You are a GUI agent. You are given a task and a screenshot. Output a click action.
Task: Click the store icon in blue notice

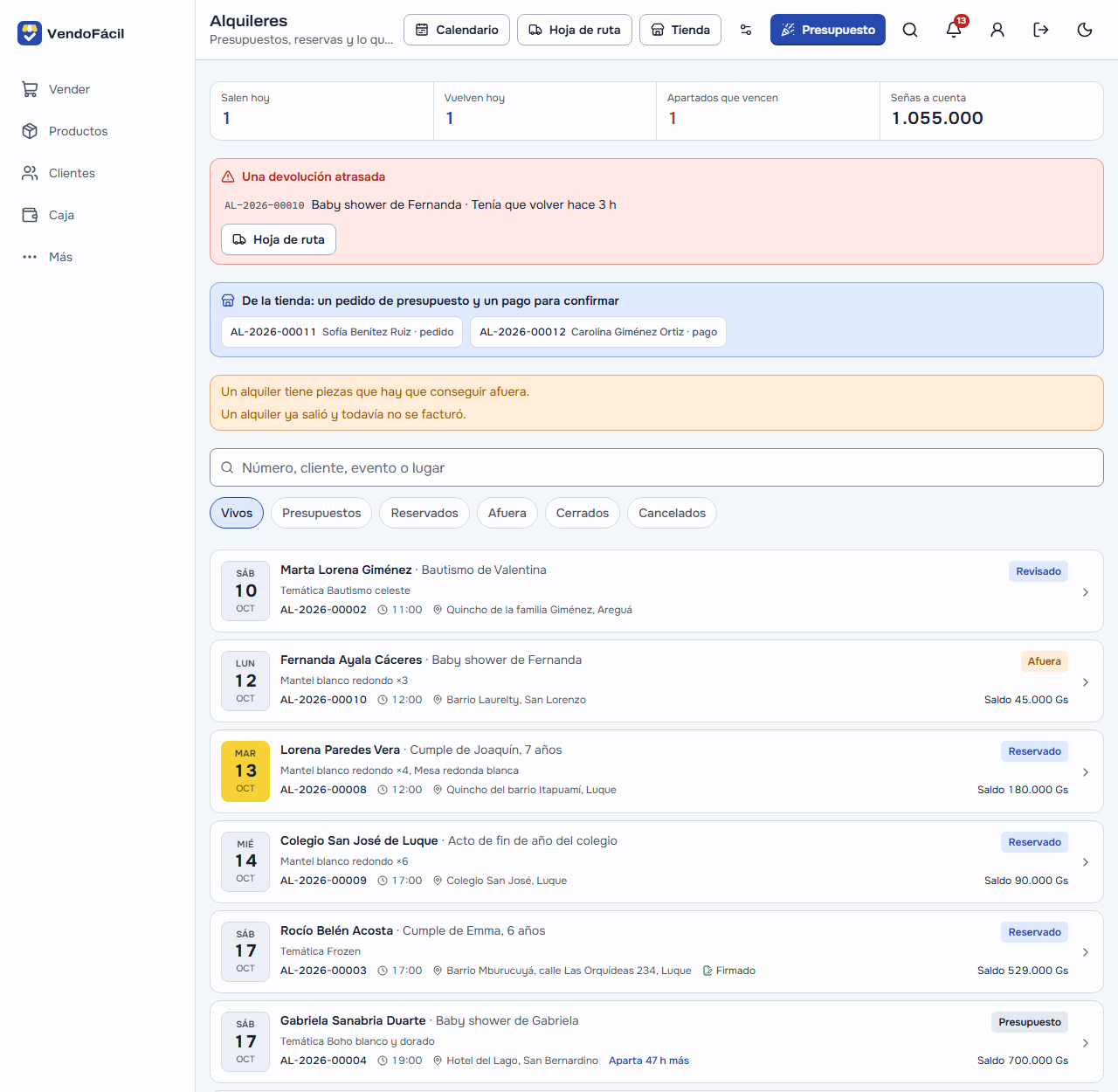(x=228, y=301)
